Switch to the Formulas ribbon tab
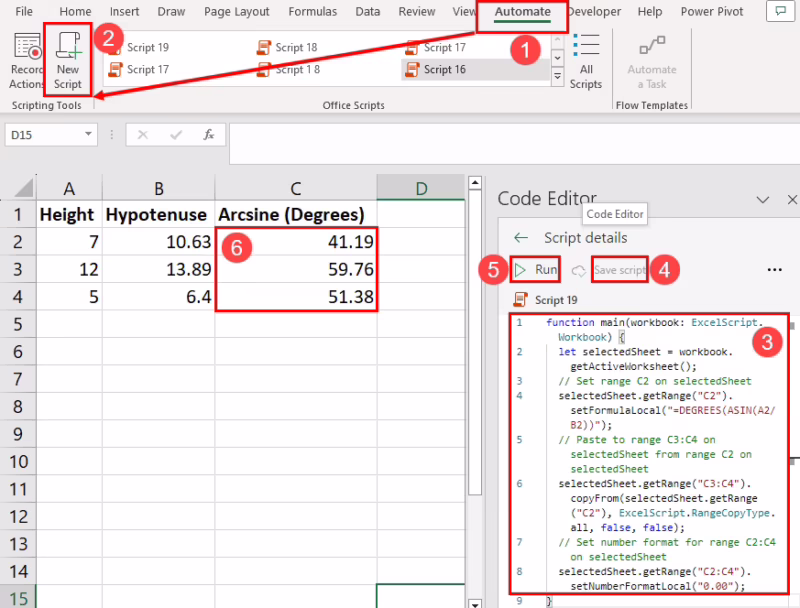 312,12
